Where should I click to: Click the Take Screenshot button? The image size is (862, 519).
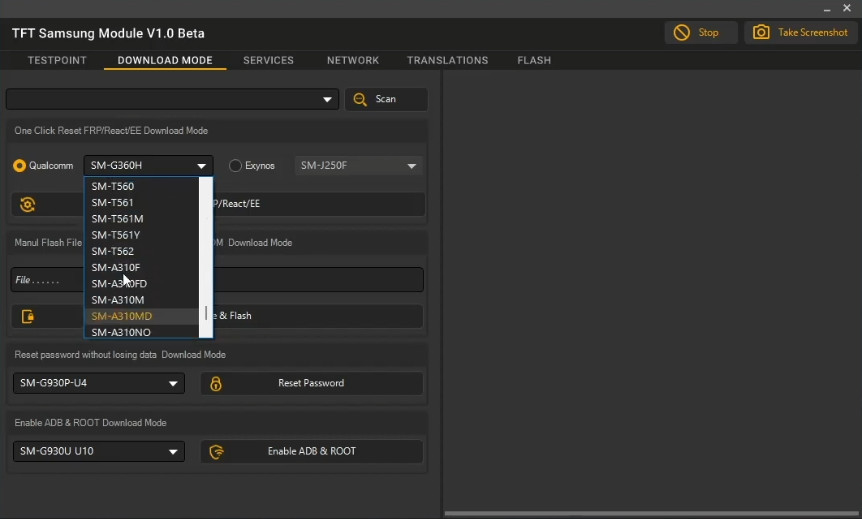click(801, 32)
